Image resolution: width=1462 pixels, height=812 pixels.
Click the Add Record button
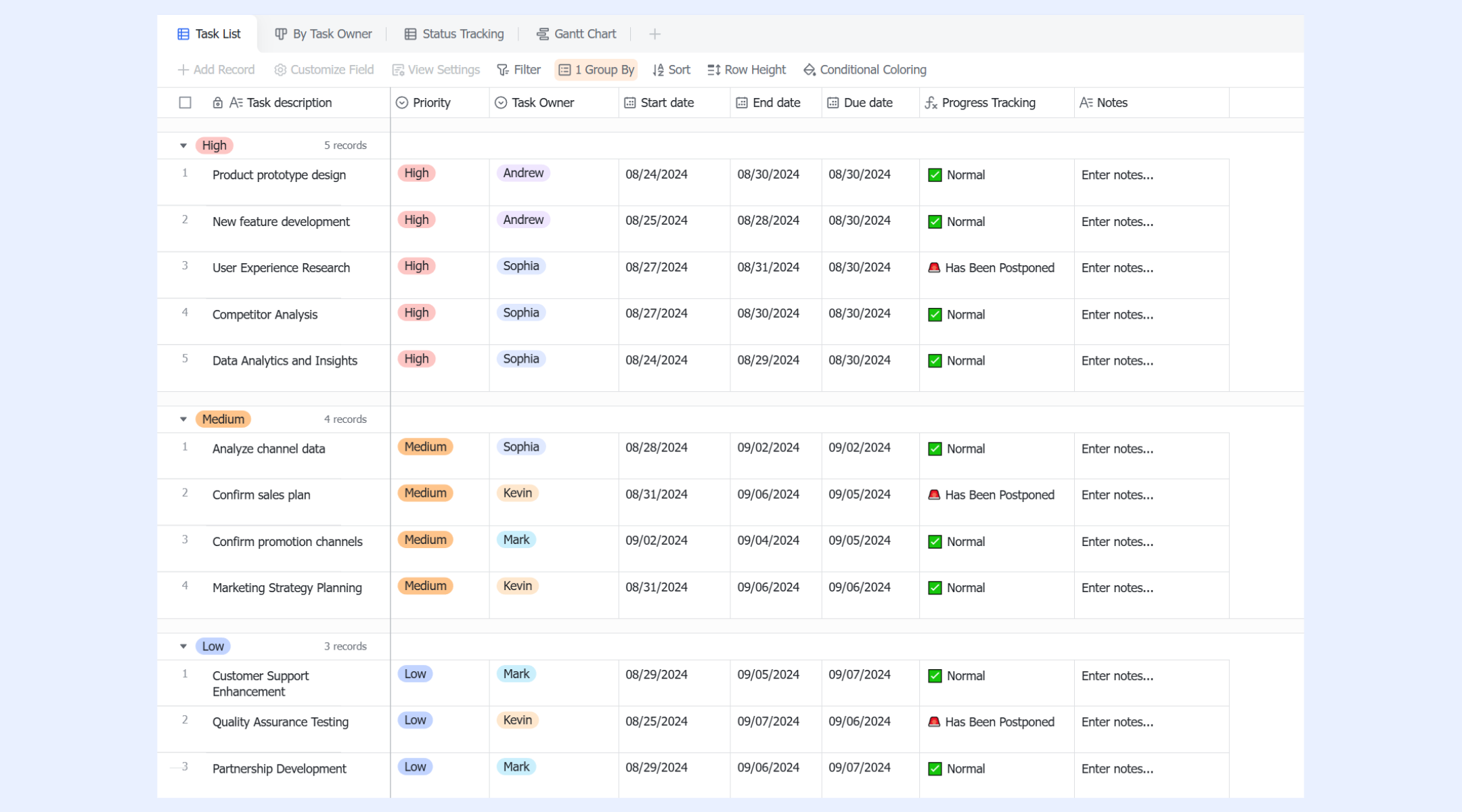[x=216, y=70]
